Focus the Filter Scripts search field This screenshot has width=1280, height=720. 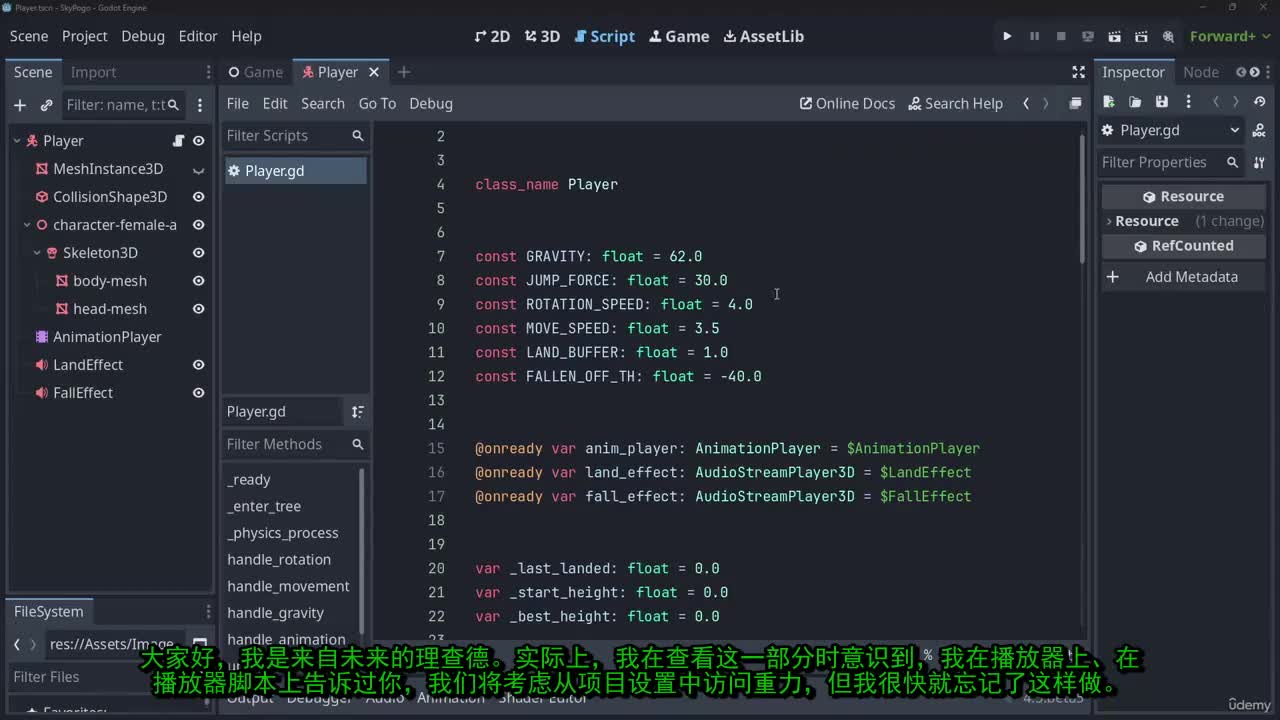pos(296,136)
